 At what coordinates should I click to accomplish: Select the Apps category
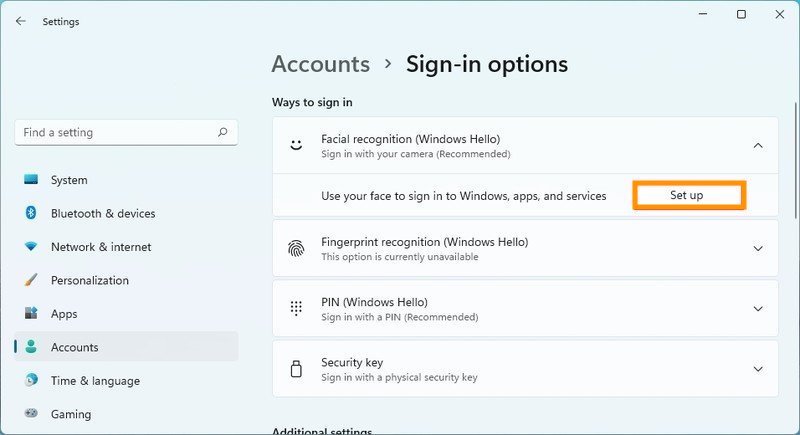click(x=126, y=314)
